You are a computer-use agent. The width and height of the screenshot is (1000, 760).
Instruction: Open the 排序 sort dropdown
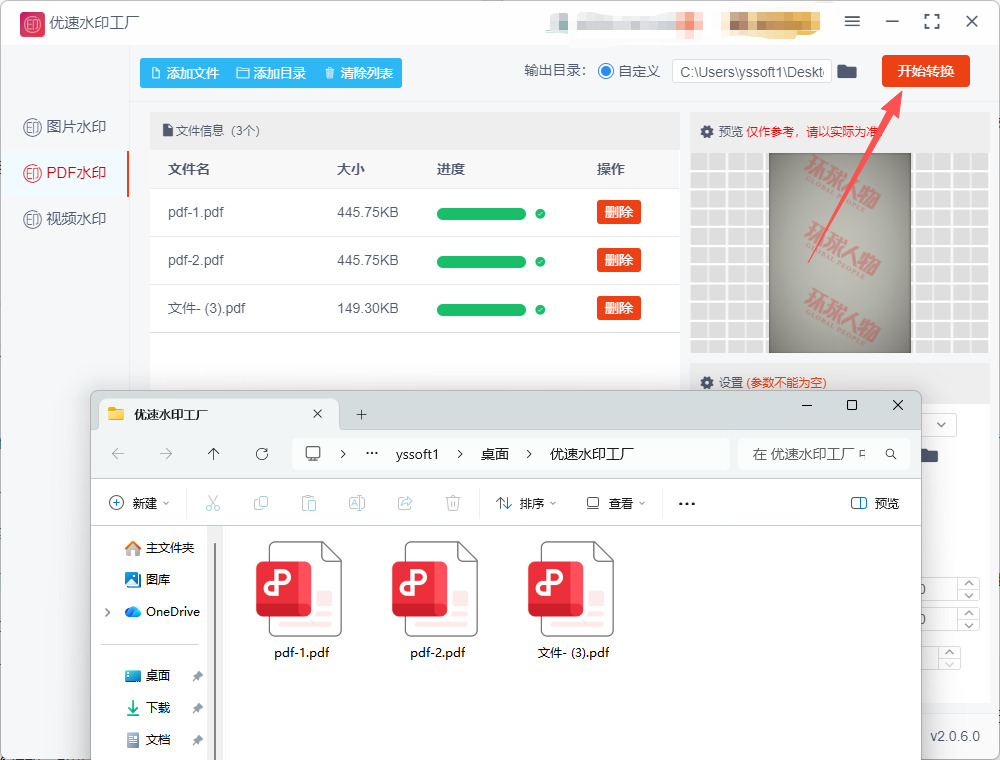pyautogui.click(x=526, y=503)
